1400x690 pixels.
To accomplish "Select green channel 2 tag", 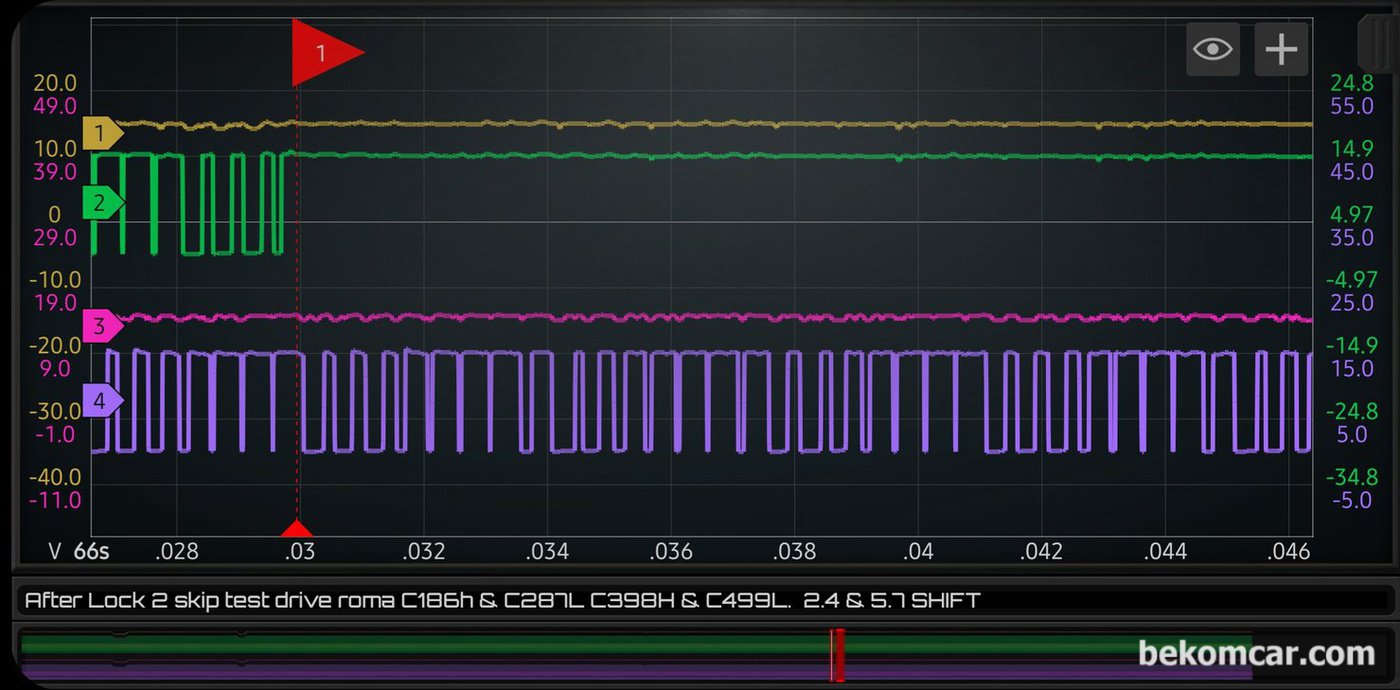I will [102, 203].
